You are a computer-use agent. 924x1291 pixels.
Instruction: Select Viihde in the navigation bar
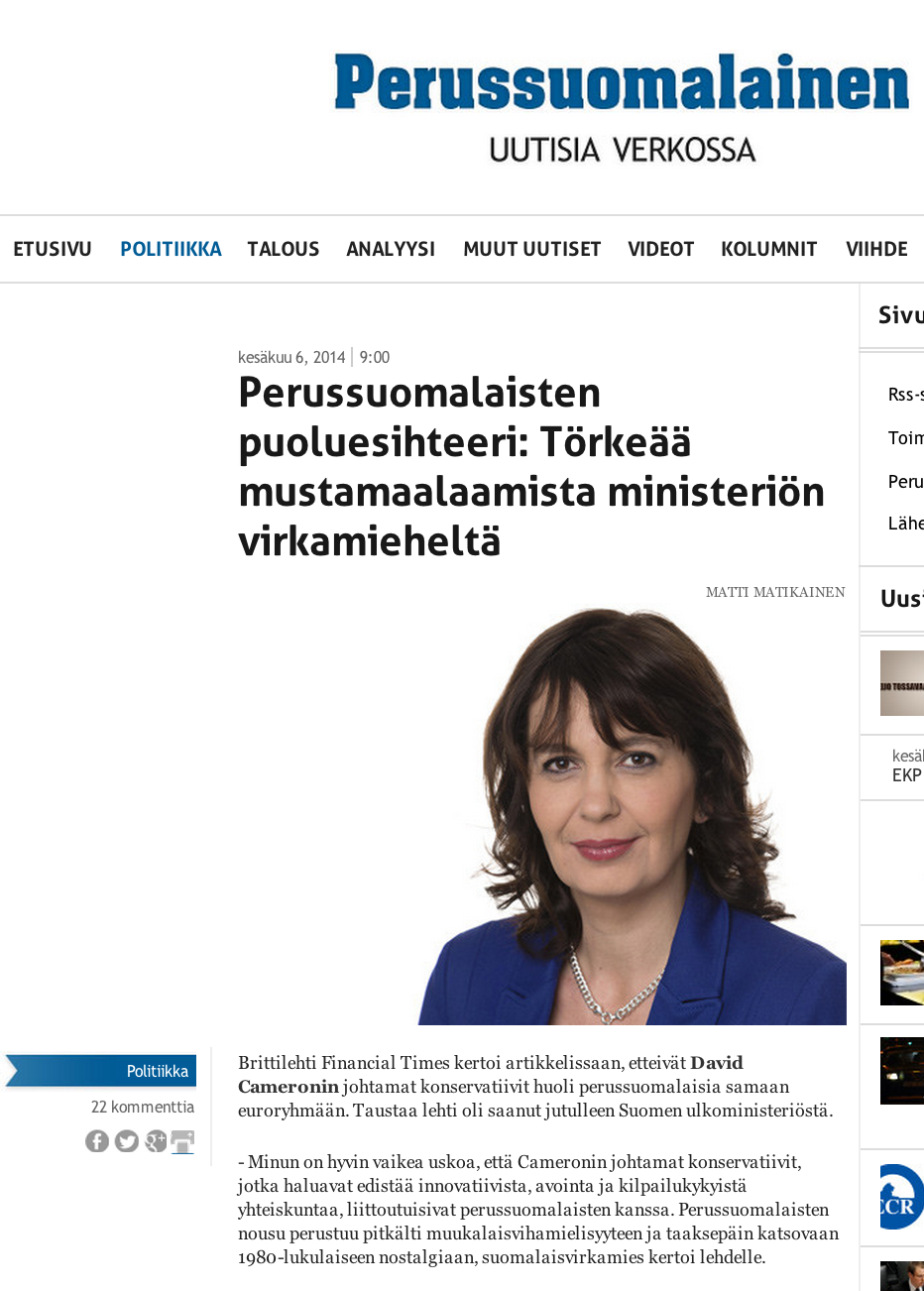876,249
